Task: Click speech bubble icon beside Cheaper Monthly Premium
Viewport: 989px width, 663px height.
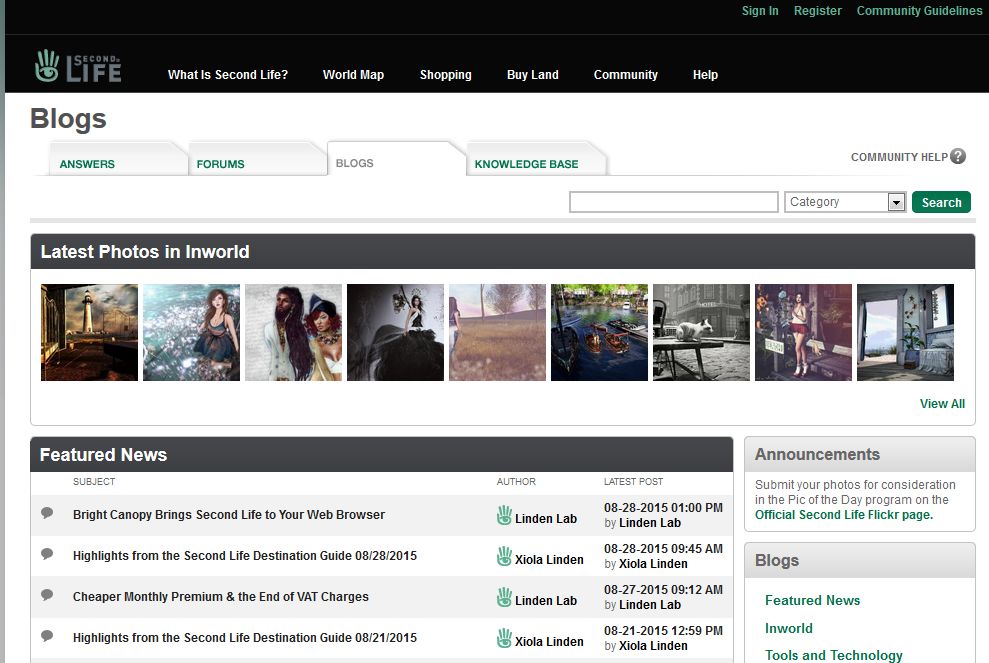Action: click(x=47, y=595)
